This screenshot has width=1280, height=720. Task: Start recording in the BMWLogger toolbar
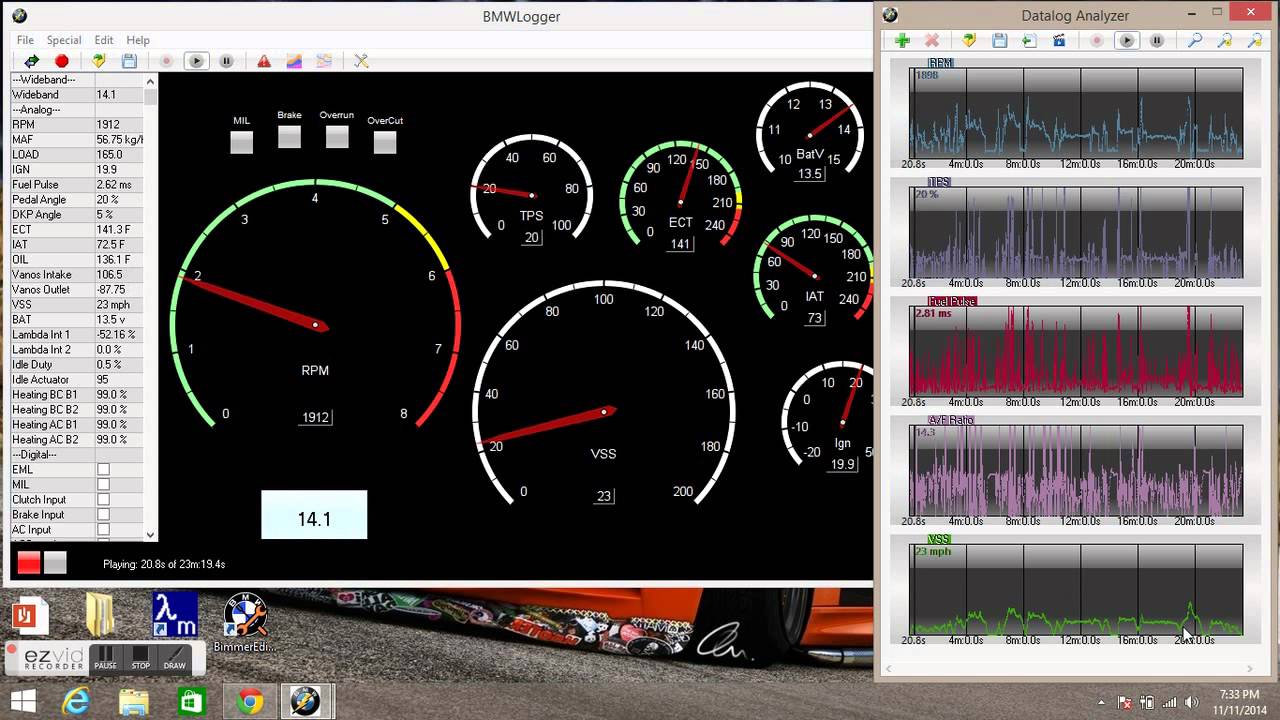coord(166,61)
